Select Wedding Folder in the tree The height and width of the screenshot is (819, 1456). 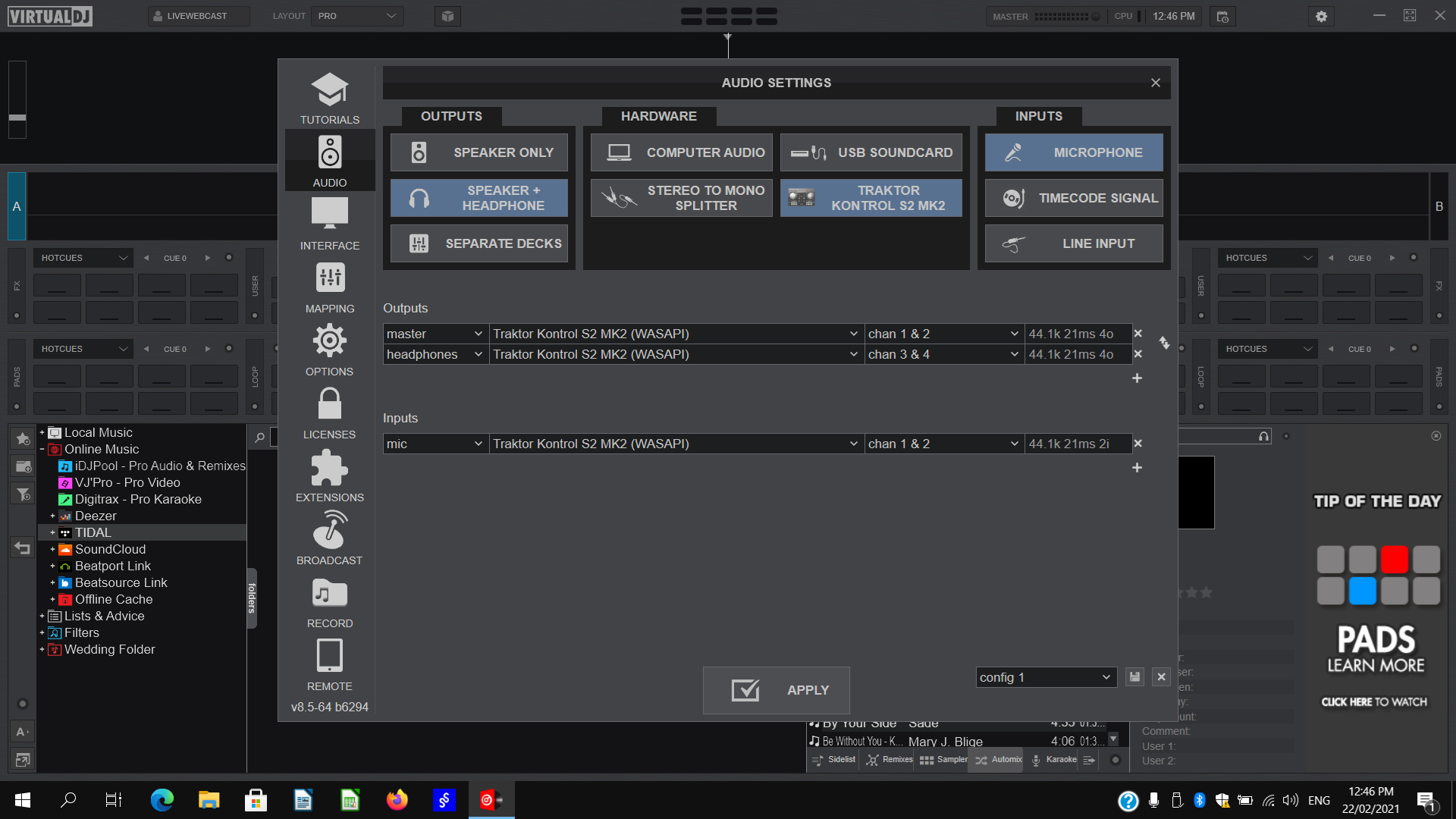click(109, 650)
